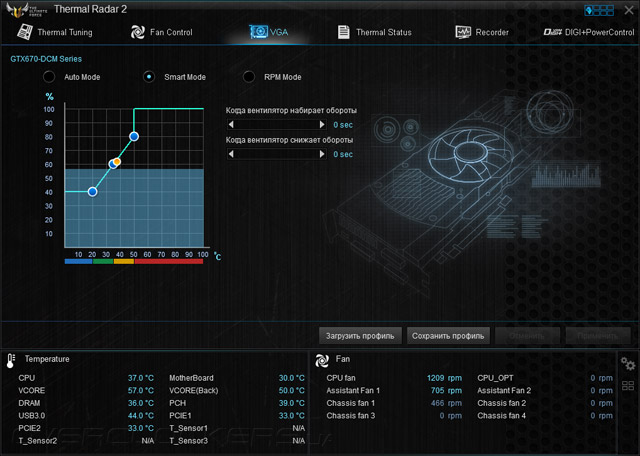Increase fan spin-up time with right arrow
Screen dimensions: 640x456
[322, 125]
